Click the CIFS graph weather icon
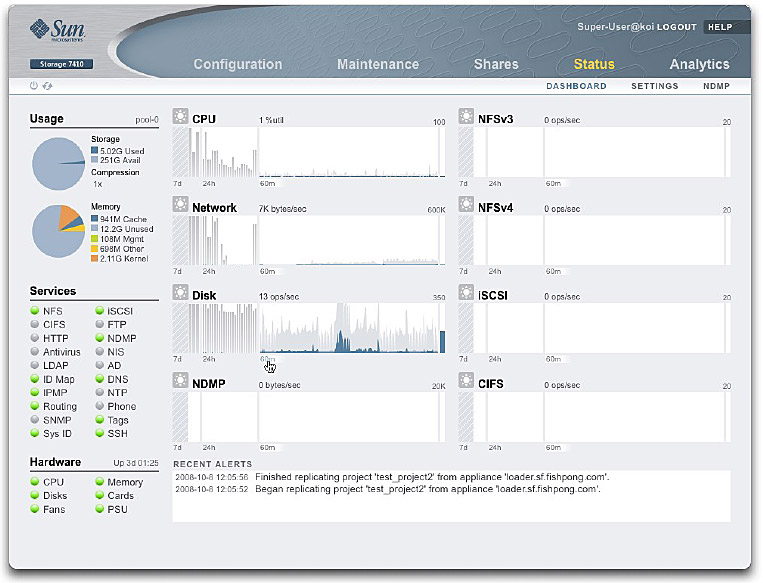The image size is (763, 583). [466, 381]
